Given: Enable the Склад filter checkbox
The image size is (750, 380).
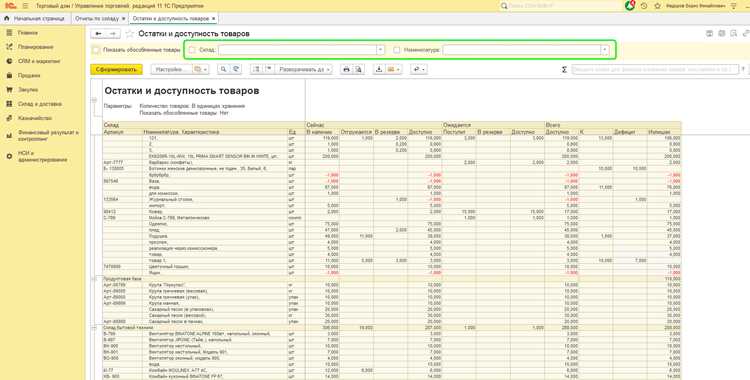Looking at the screenshot, I should [x=192, y=50].
